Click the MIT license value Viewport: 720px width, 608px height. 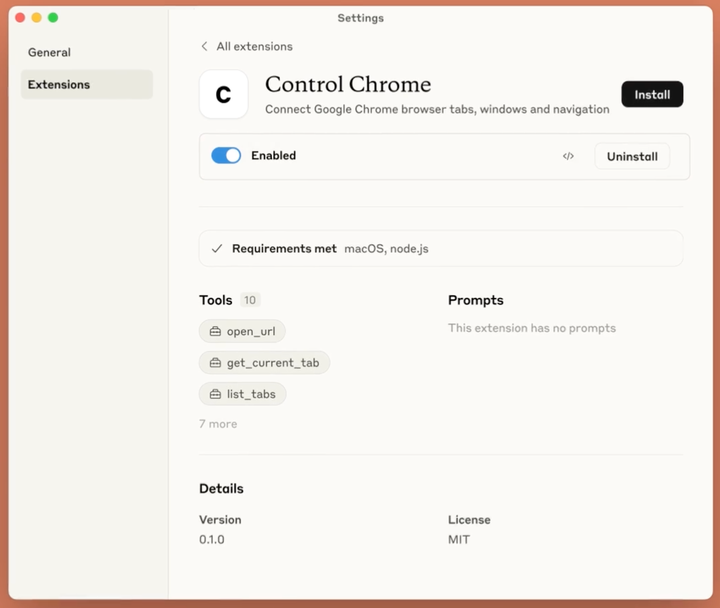(459, 540)
